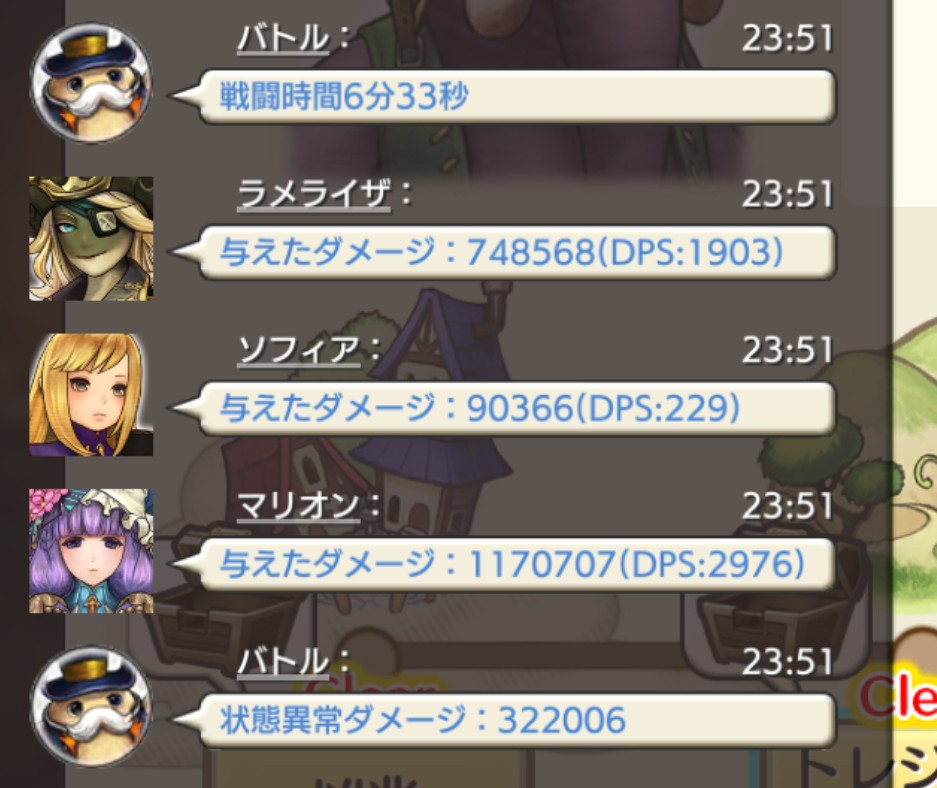
Task: Open the ソフィア name link
Action: (299, 351)
